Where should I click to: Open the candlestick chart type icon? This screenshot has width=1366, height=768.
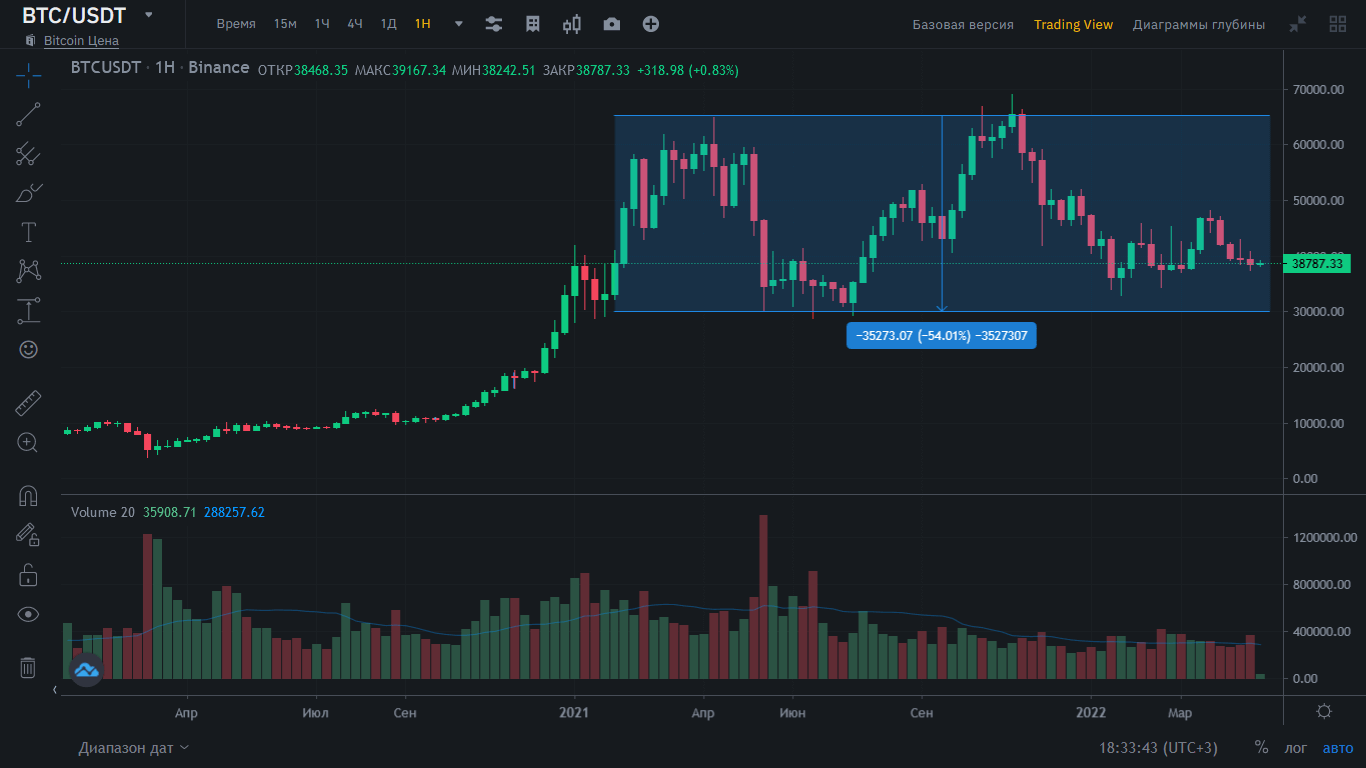click(x=572, y=24)
